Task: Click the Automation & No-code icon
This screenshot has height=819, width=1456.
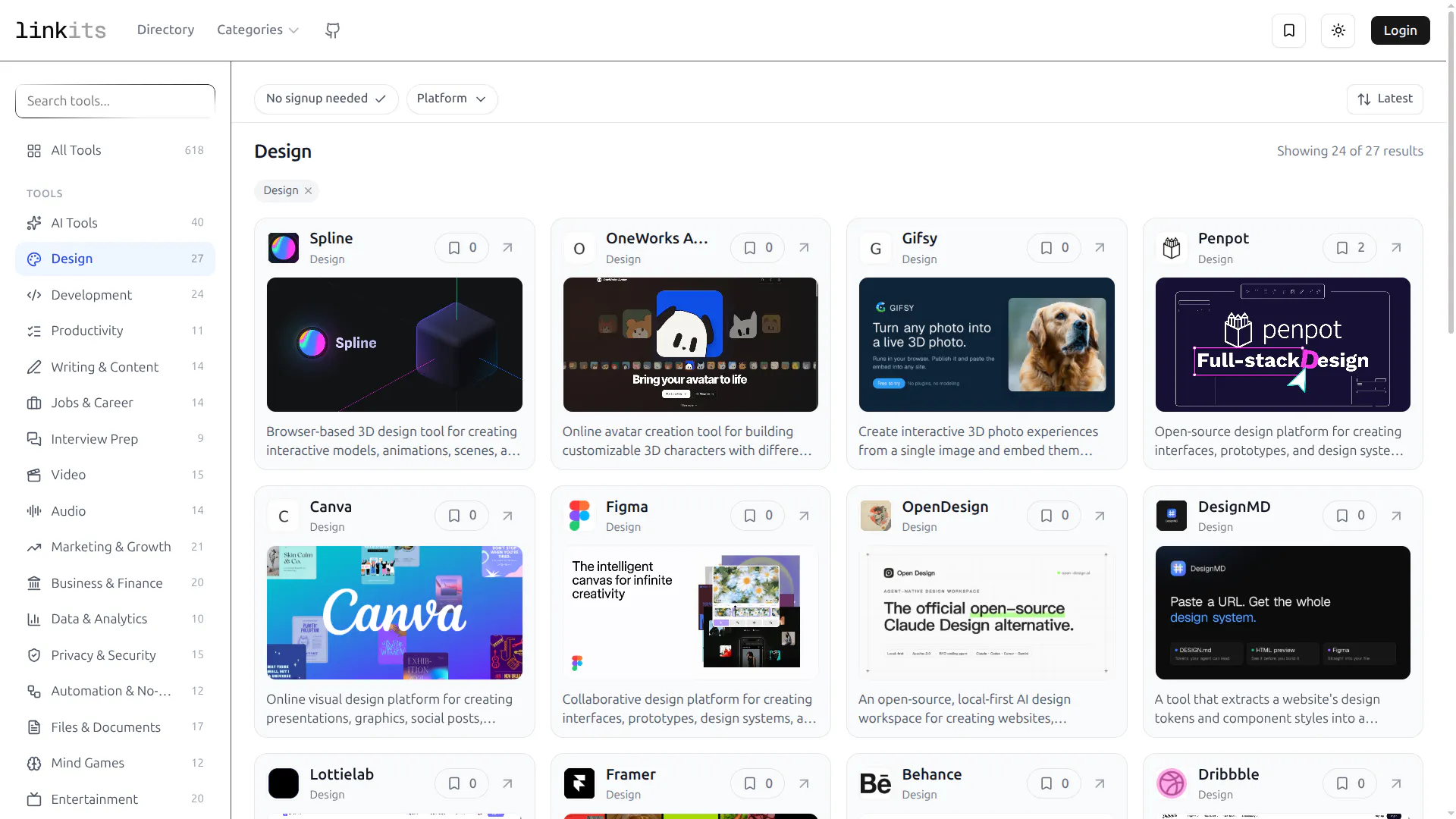Action: tap(34, 691)
